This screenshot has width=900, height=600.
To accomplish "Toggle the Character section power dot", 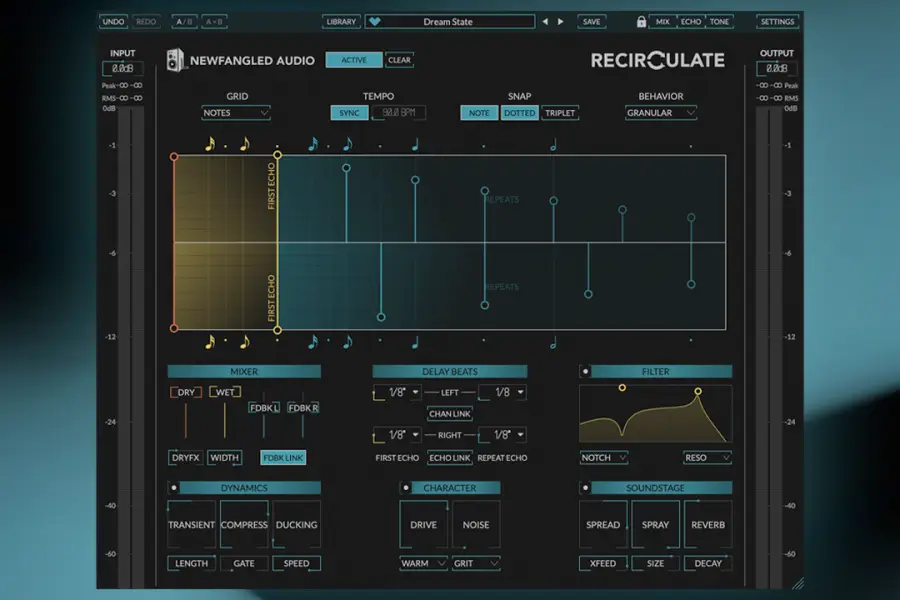I will [406, 488].
